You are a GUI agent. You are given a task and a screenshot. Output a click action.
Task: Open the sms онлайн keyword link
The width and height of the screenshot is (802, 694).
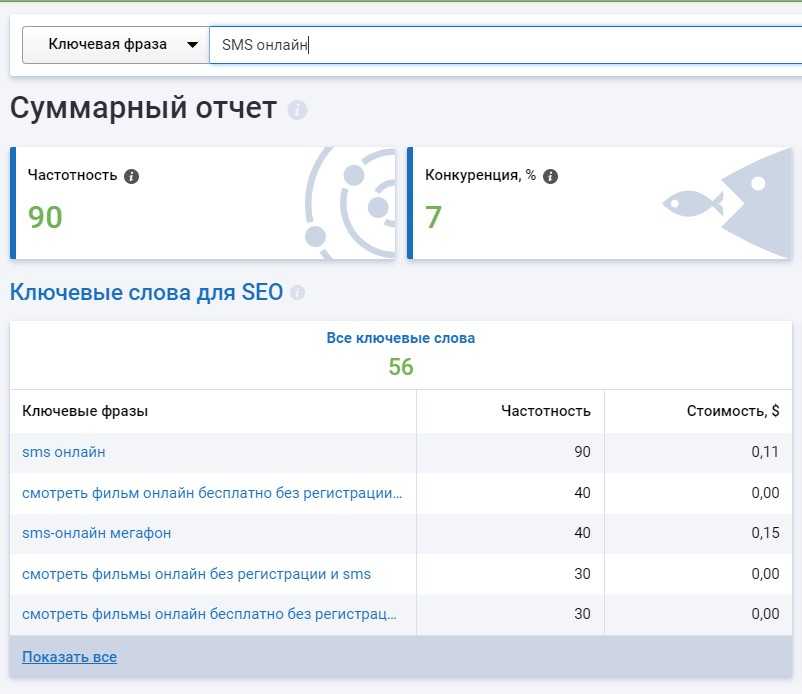(x=63, y=452)
